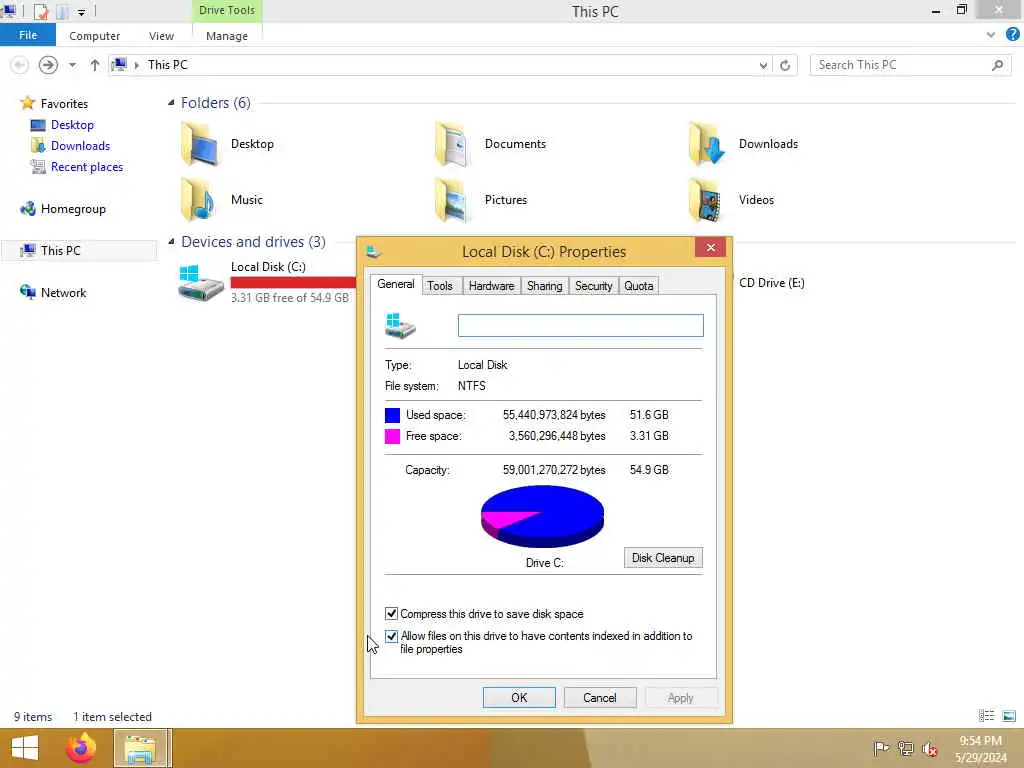
Task: Click the This PC icon in sidebar
Action: point(27,251)
